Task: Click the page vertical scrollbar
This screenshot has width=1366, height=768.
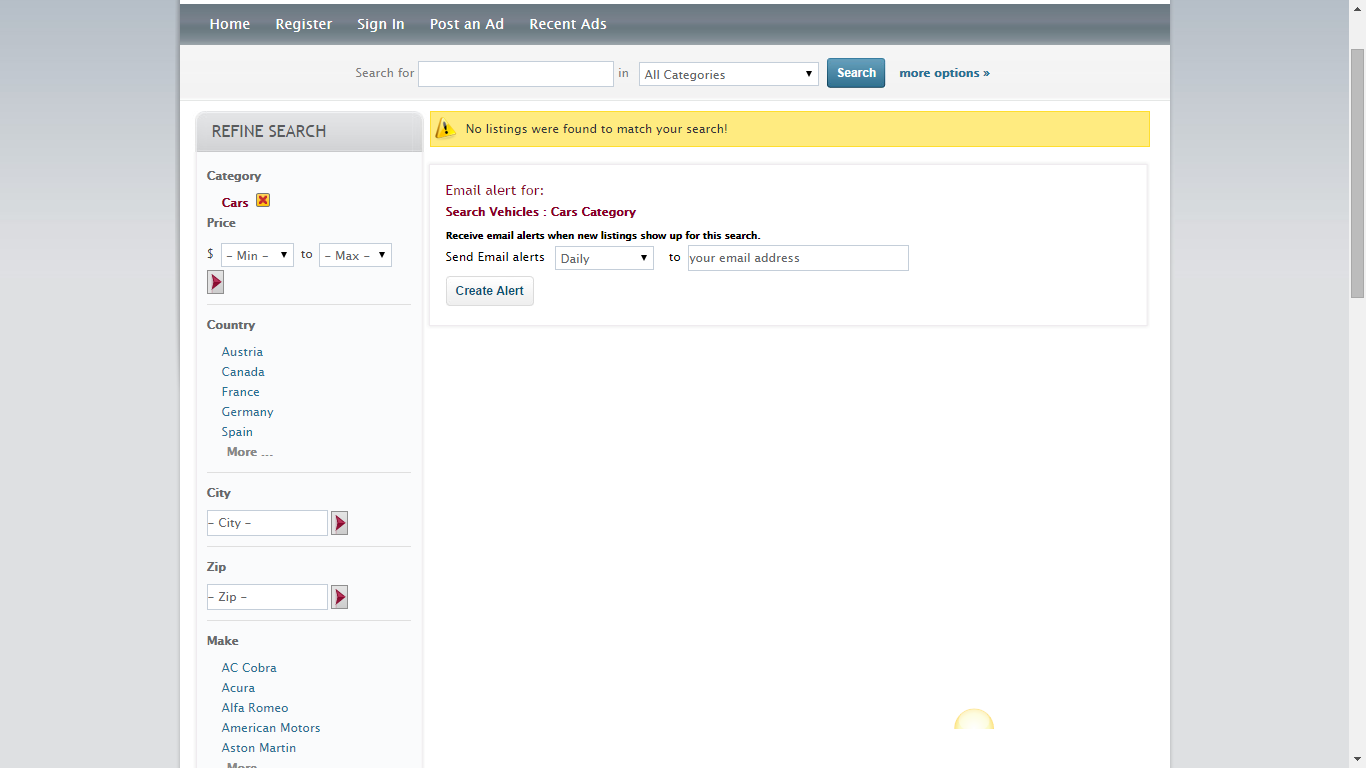Action: (1357, 170)
